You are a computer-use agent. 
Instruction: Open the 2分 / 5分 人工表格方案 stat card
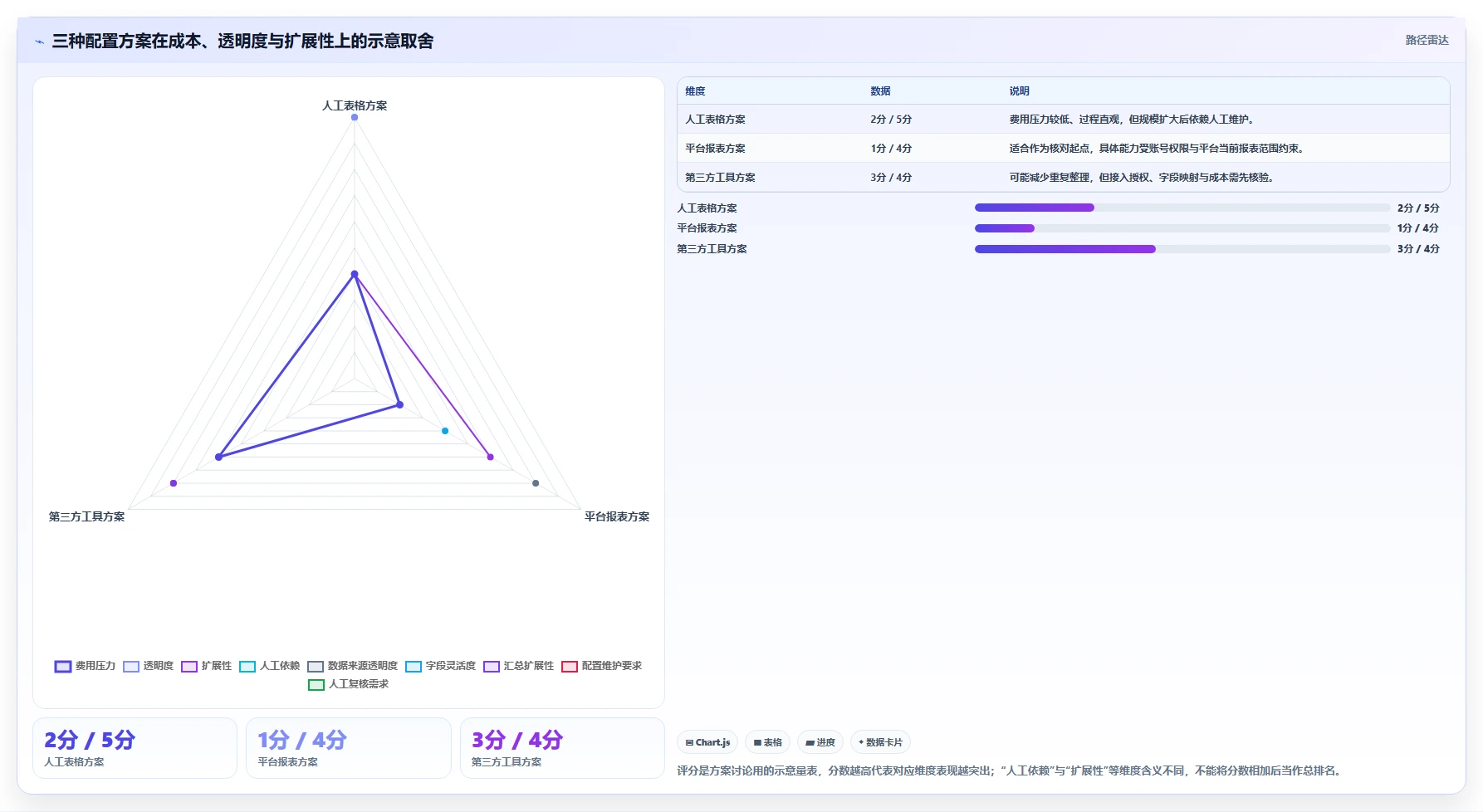[x=135, y=748]
